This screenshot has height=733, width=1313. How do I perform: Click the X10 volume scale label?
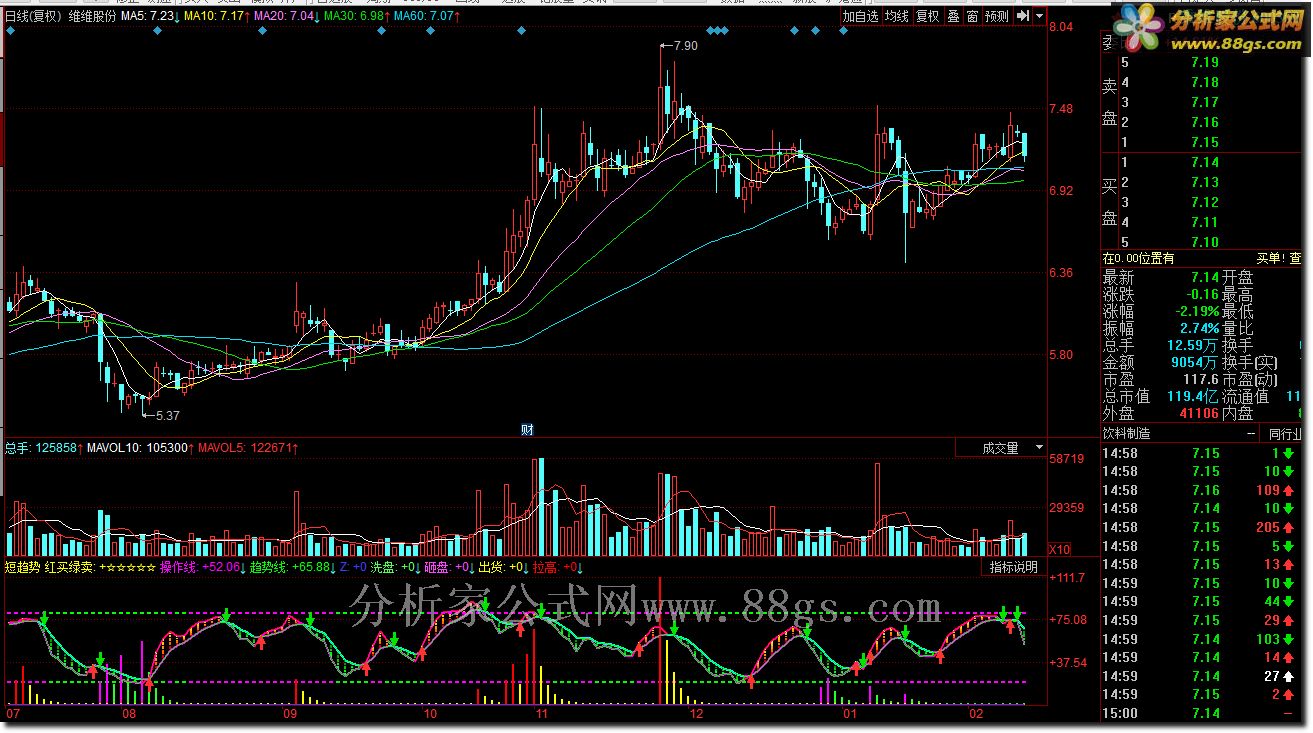click(1059, 550)
